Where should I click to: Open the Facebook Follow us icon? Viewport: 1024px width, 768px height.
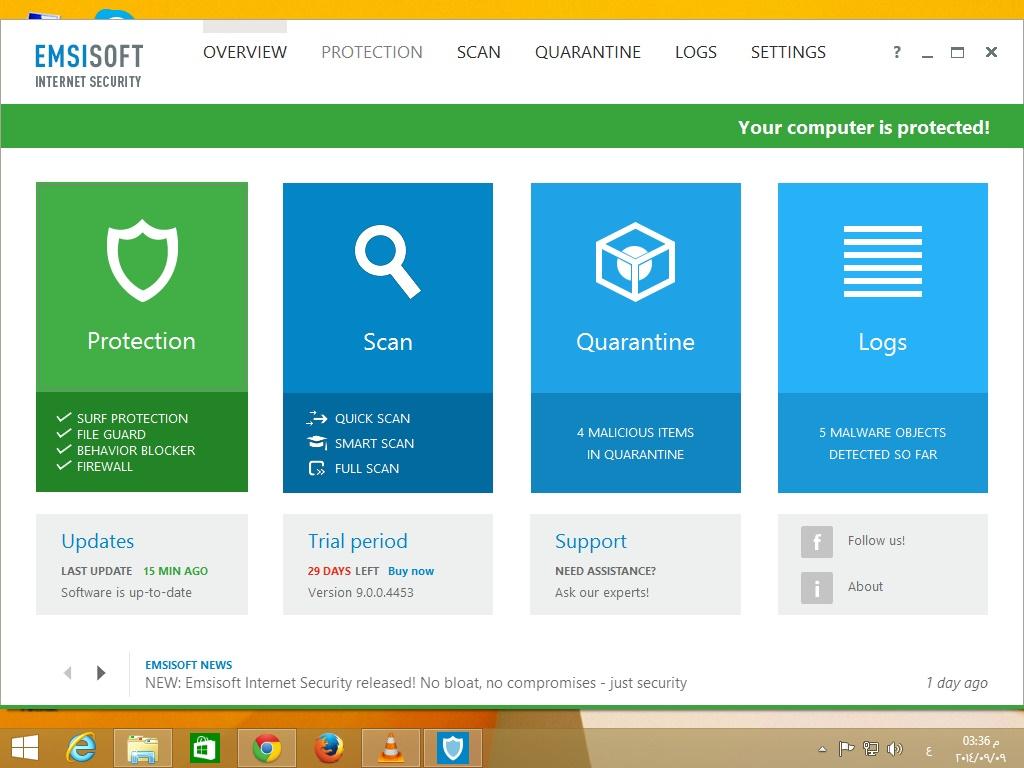point(816,541)
